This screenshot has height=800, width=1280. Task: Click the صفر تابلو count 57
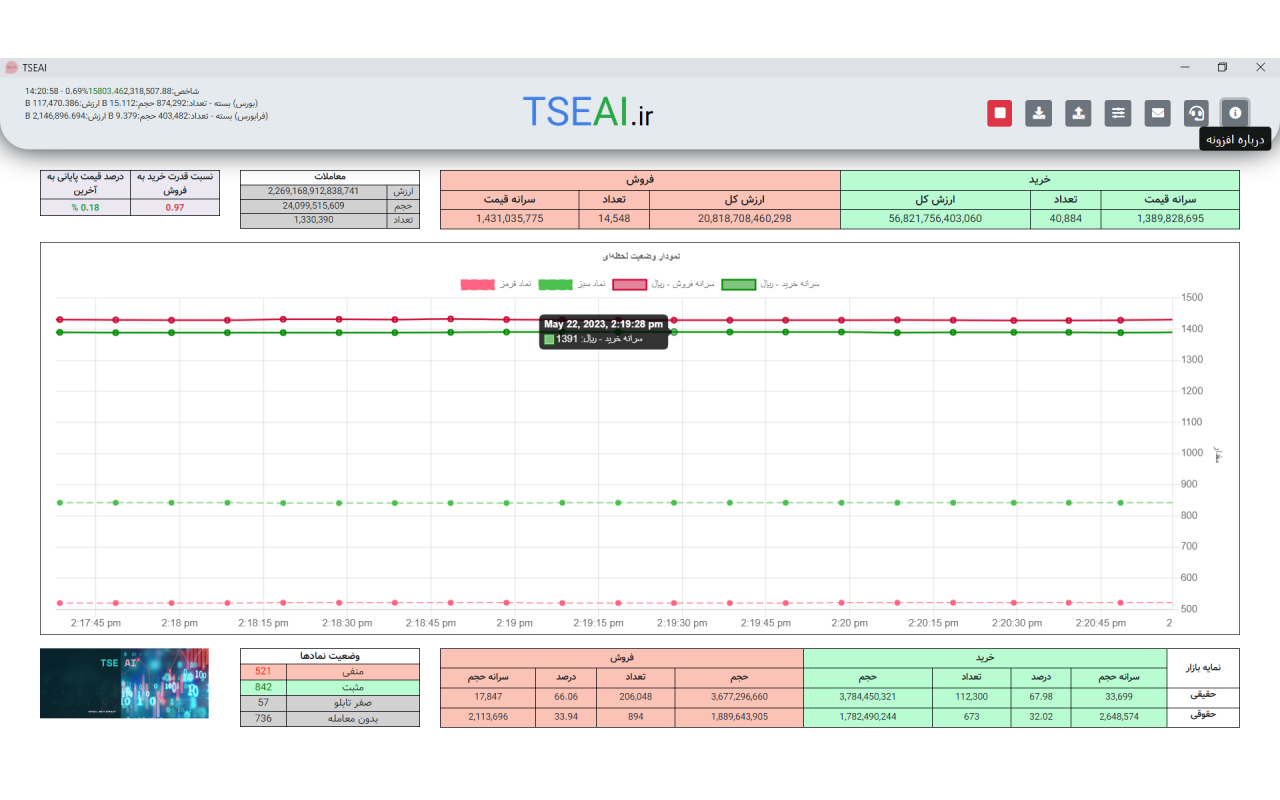(263, 703)
